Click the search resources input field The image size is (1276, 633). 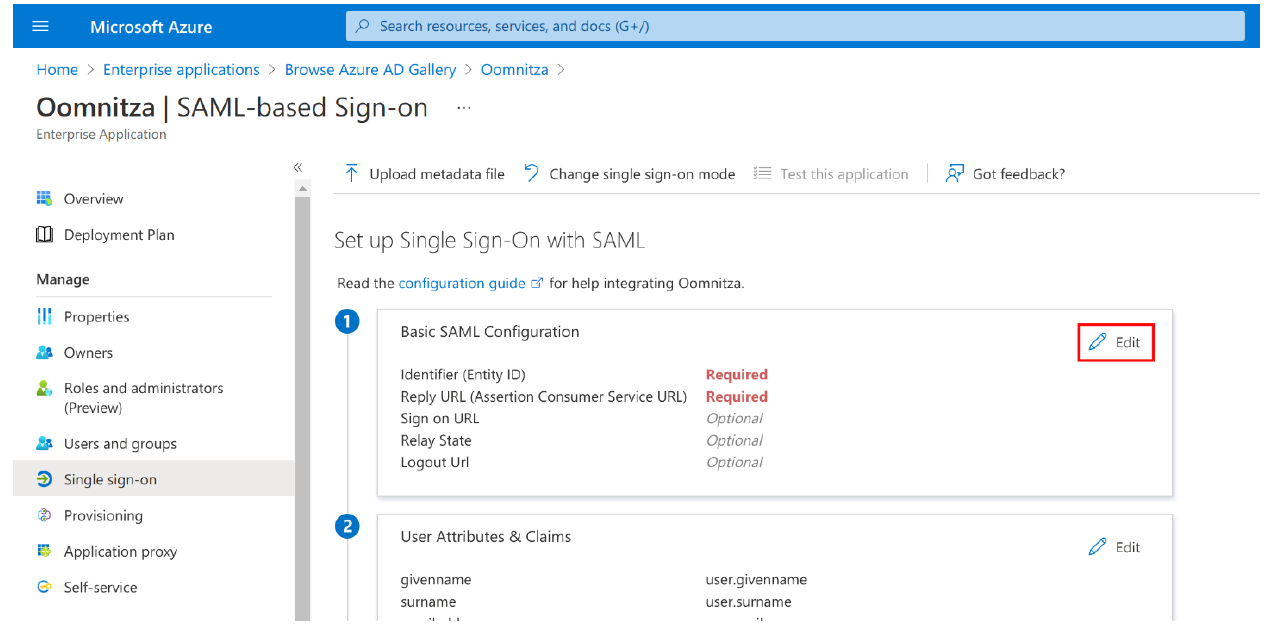[795, 26]
